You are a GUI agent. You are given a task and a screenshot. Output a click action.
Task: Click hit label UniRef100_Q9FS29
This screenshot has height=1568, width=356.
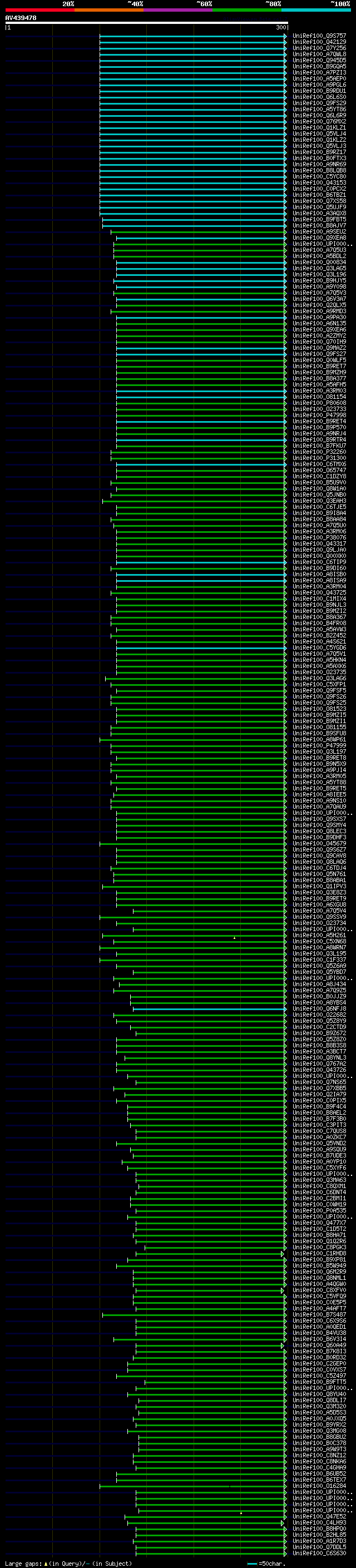(319, 103)
